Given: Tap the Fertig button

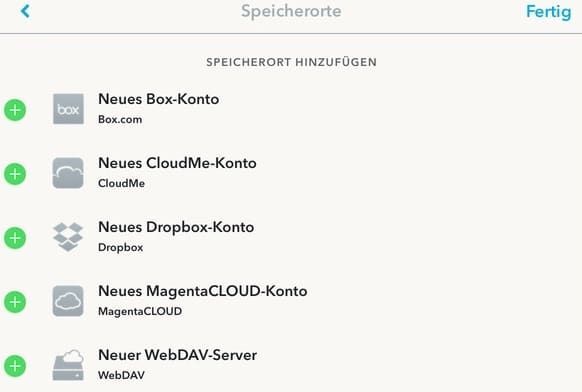Looking at the screenshot, I should tap(549, 12).
